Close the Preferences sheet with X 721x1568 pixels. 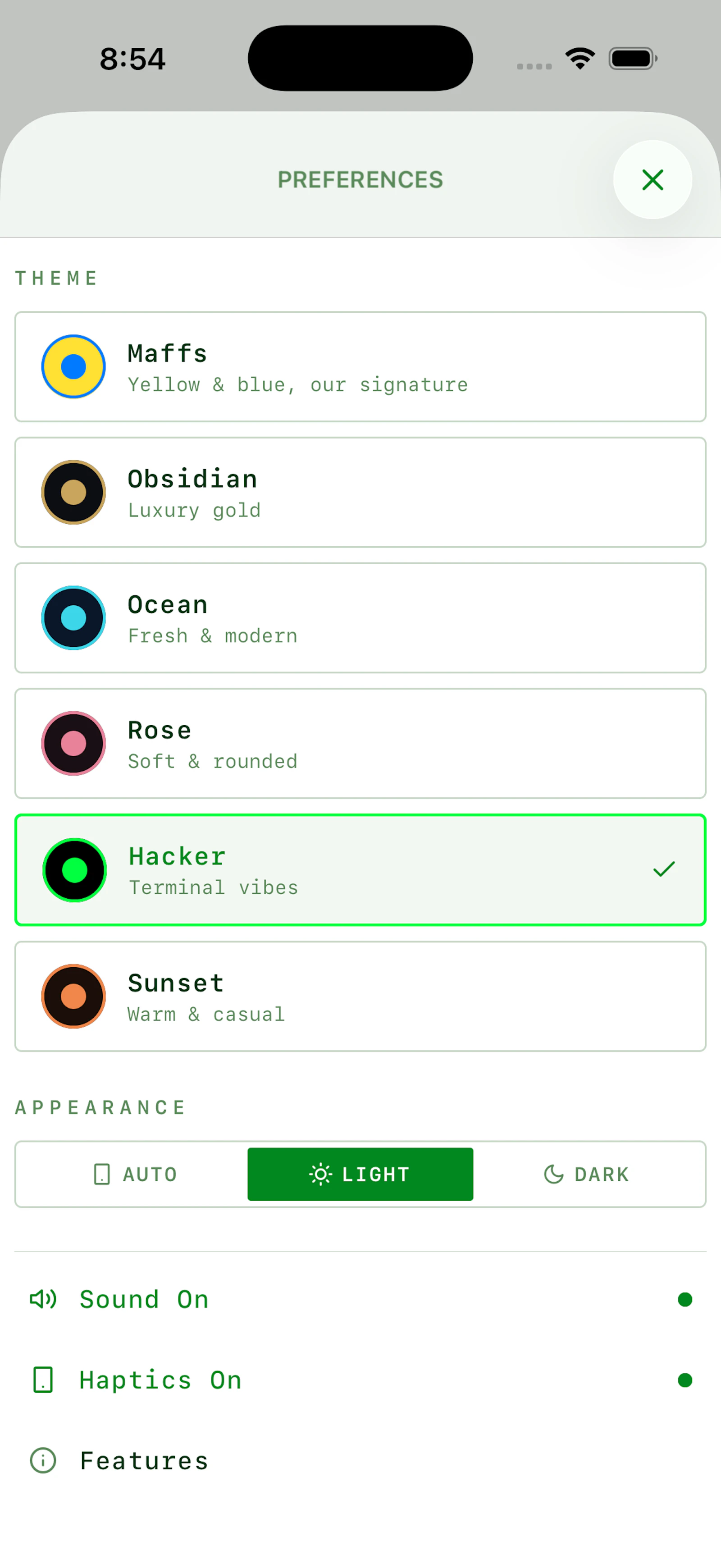click(652, 179)
